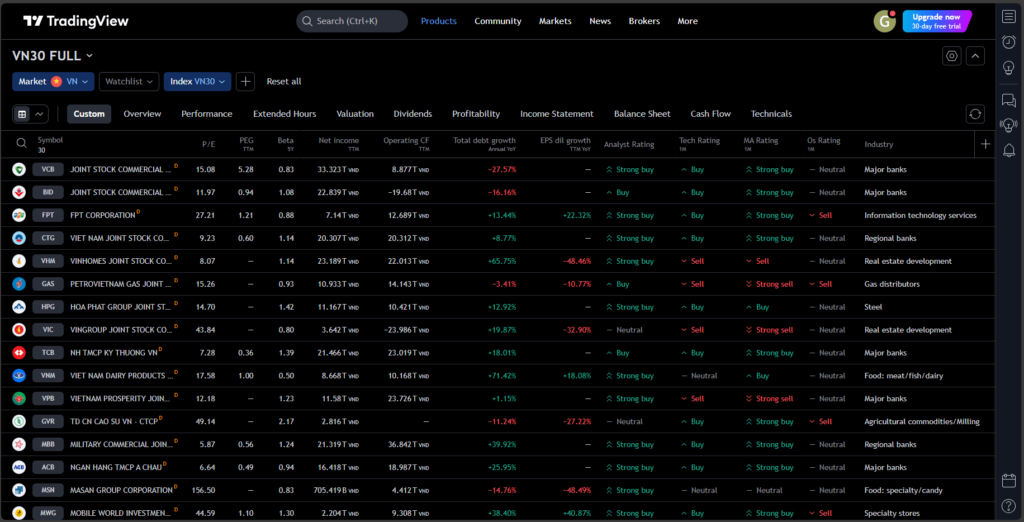Click the HPG stock logo icon
1024x522 pixels.
tap(19, 307)
